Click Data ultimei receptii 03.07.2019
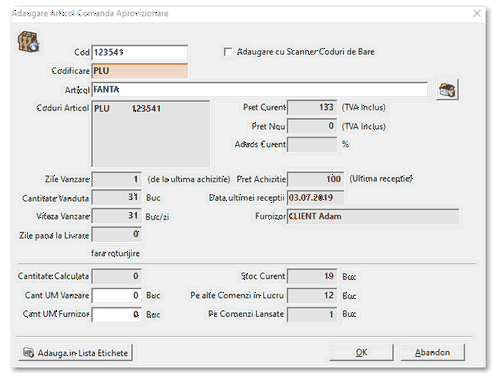 (x=315, y=198)
